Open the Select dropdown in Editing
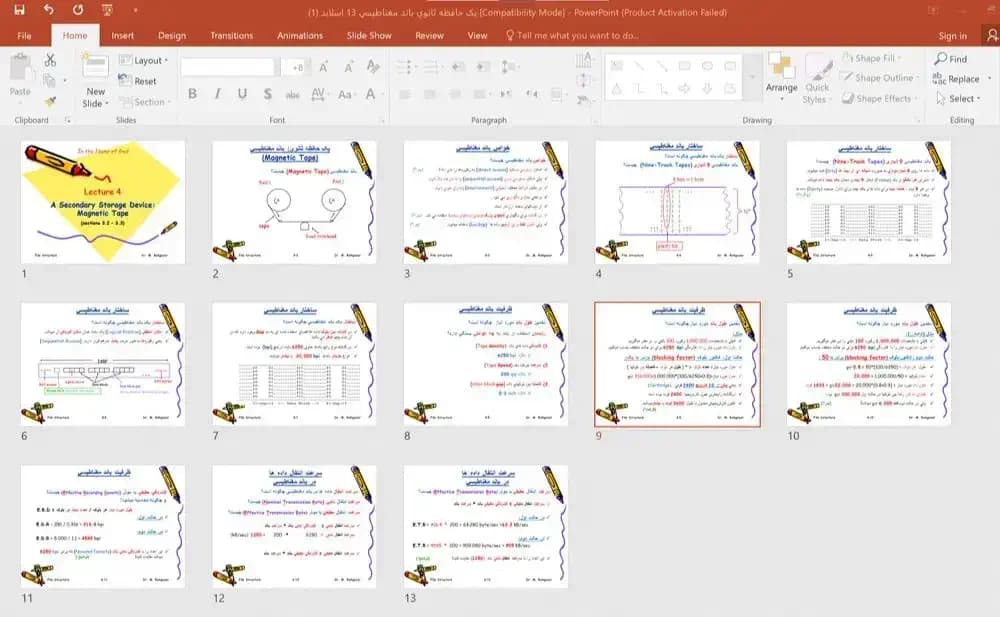 [958, 98]
